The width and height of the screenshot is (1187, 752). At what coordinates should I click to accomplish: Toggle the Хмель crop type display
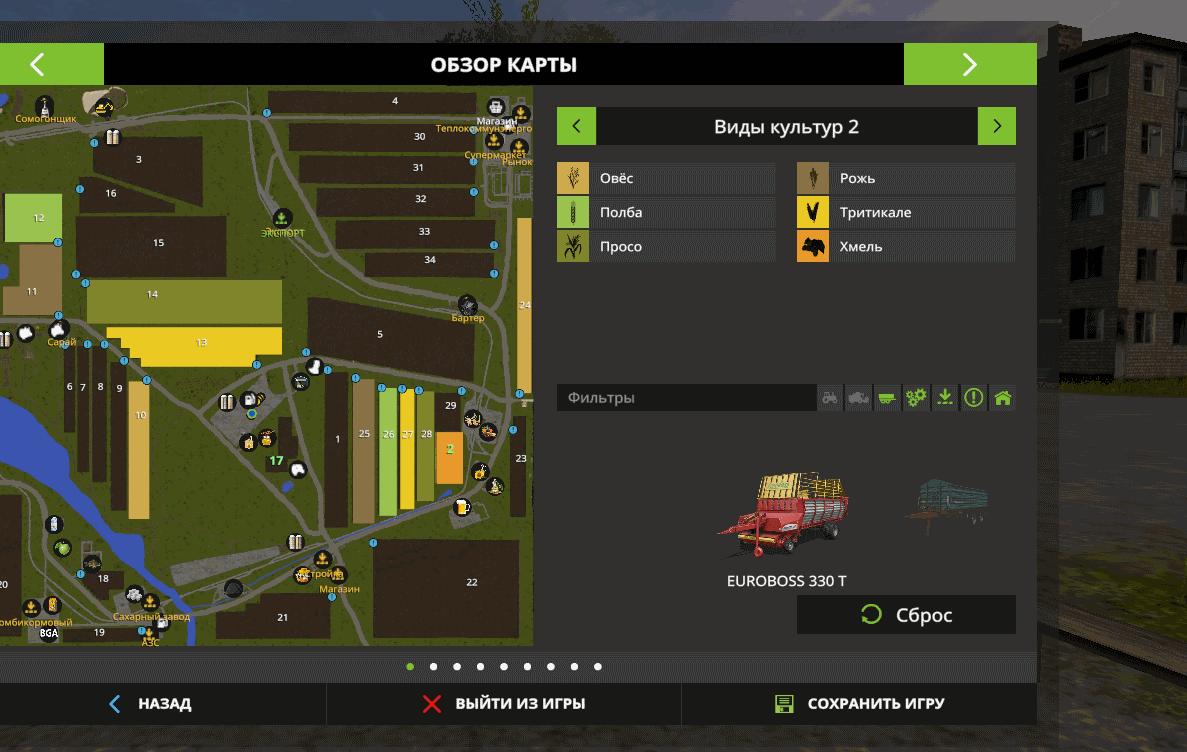906,247
